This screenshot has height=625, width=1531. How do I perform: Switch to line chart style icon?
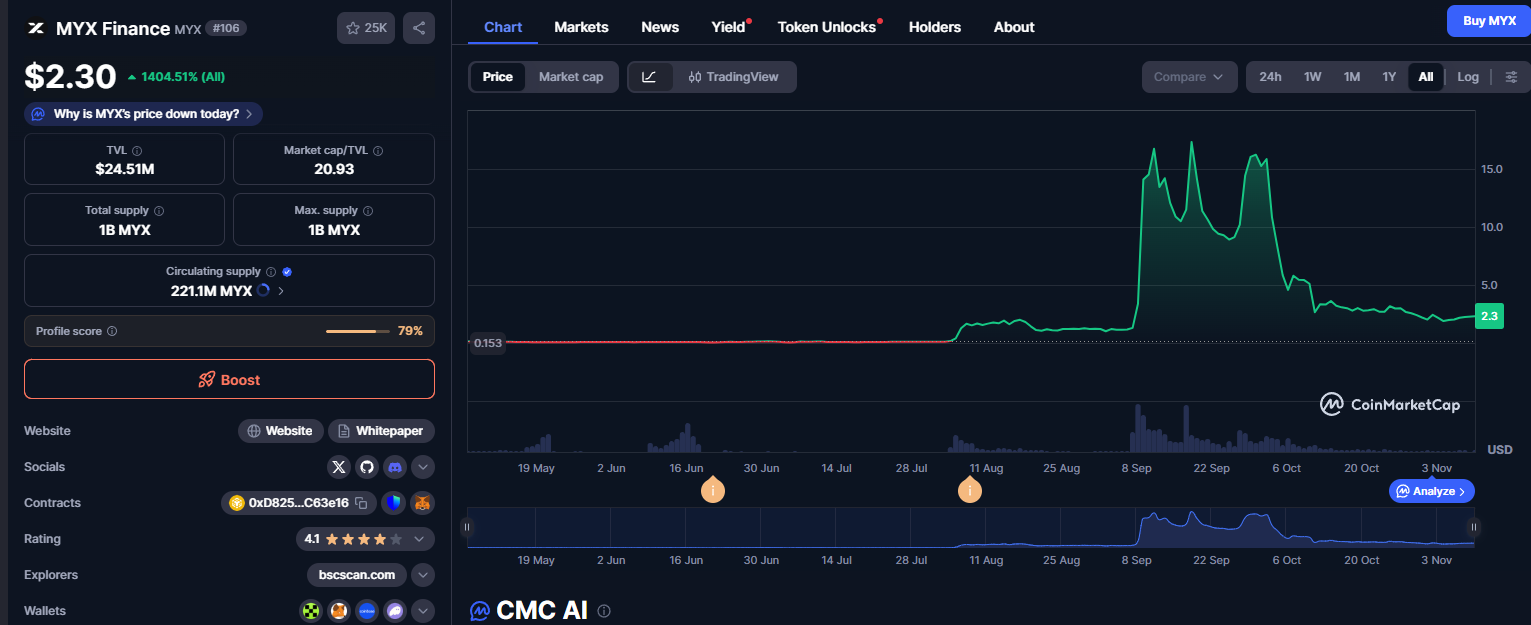coord(649,77)
